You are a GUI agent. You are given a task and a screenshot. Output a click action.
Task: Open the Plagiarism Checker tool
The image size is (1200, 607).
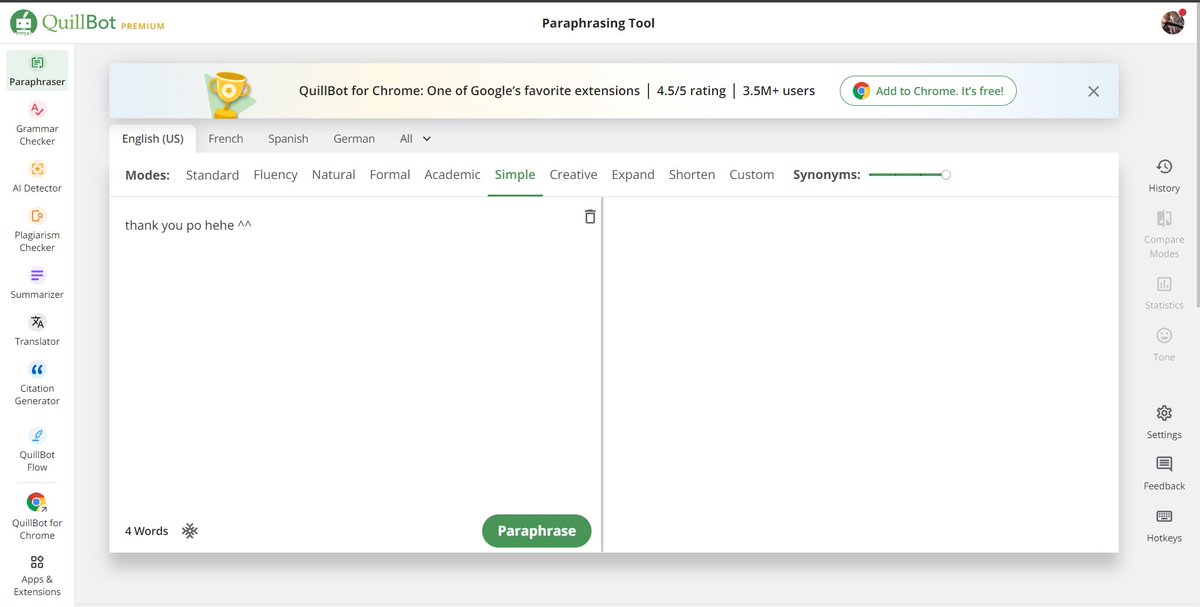tap(37, 229)
